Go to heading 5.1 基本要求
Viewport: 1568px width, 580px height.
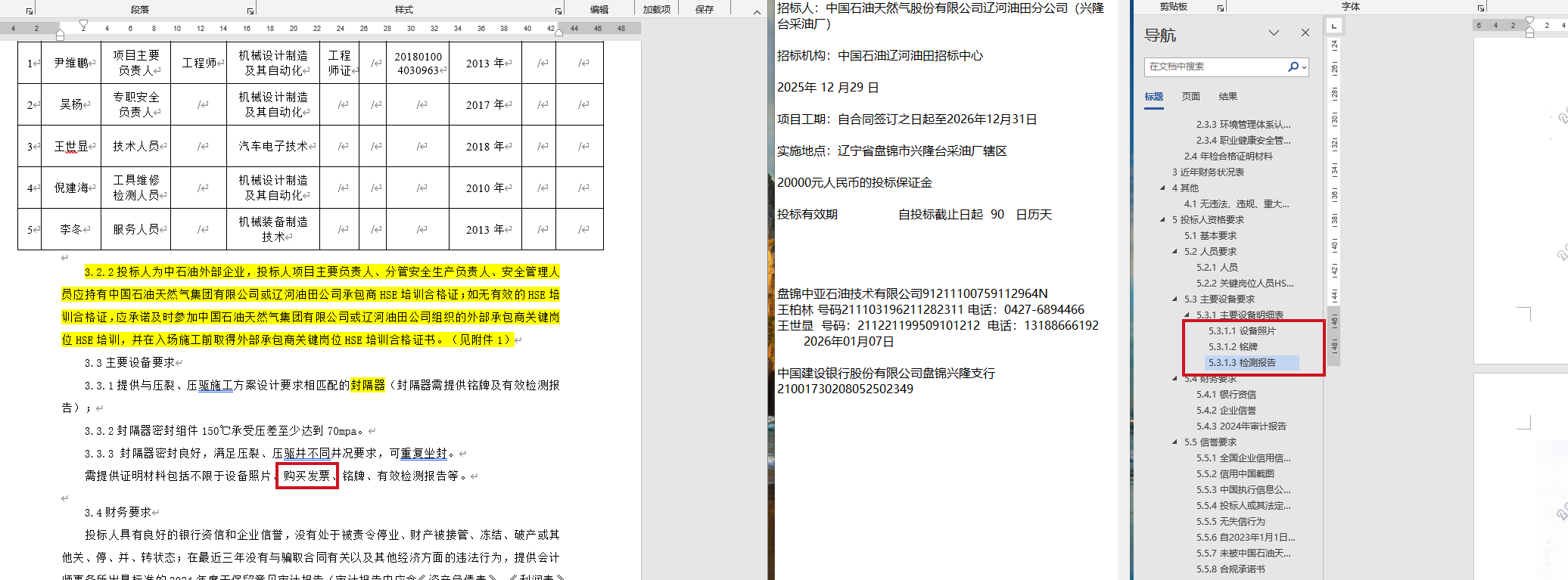click(1210, 235)
